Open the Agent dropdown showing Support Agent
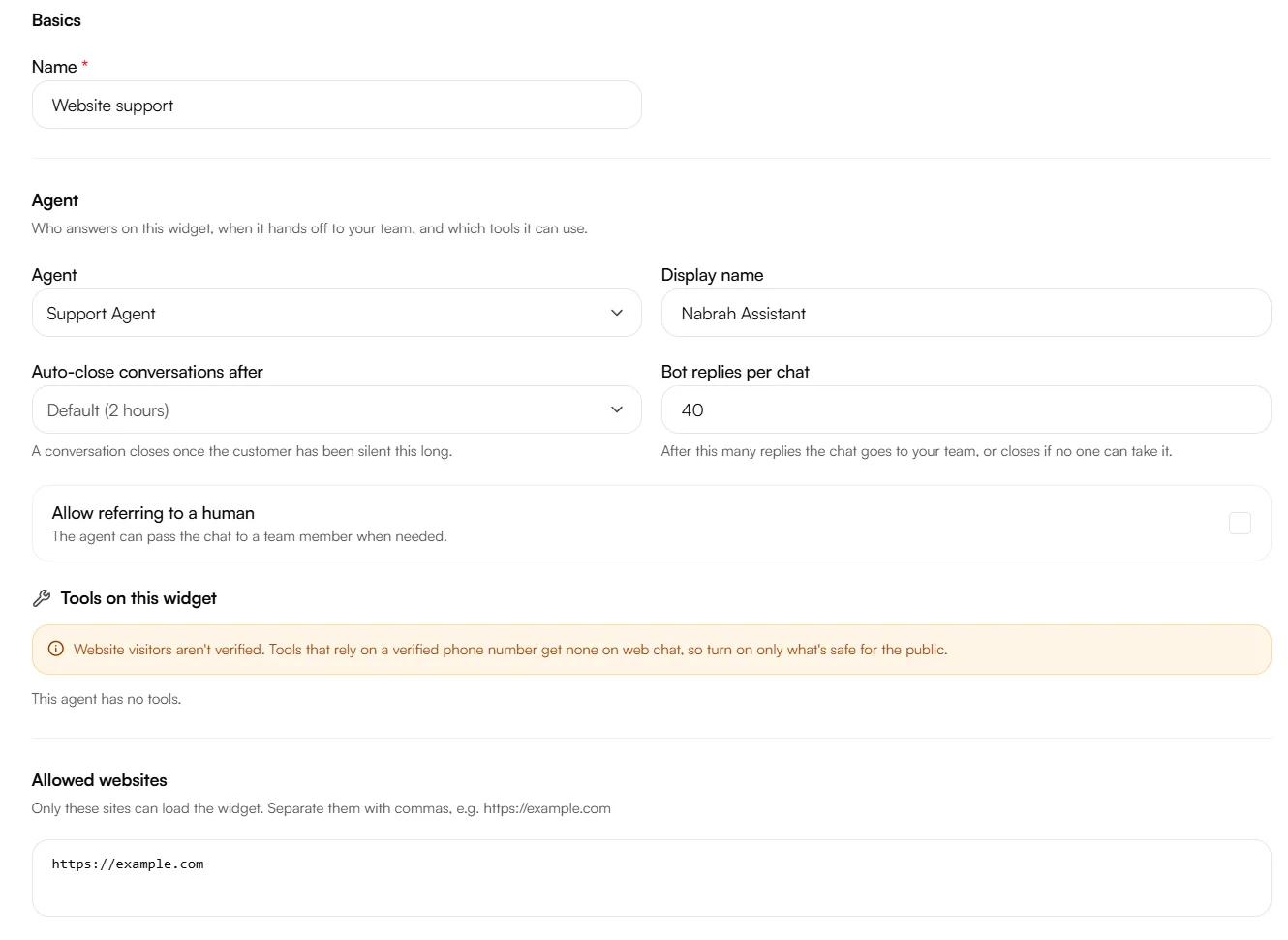The height and width of the screenshot is (940, 1288). [x=336, y=314]
